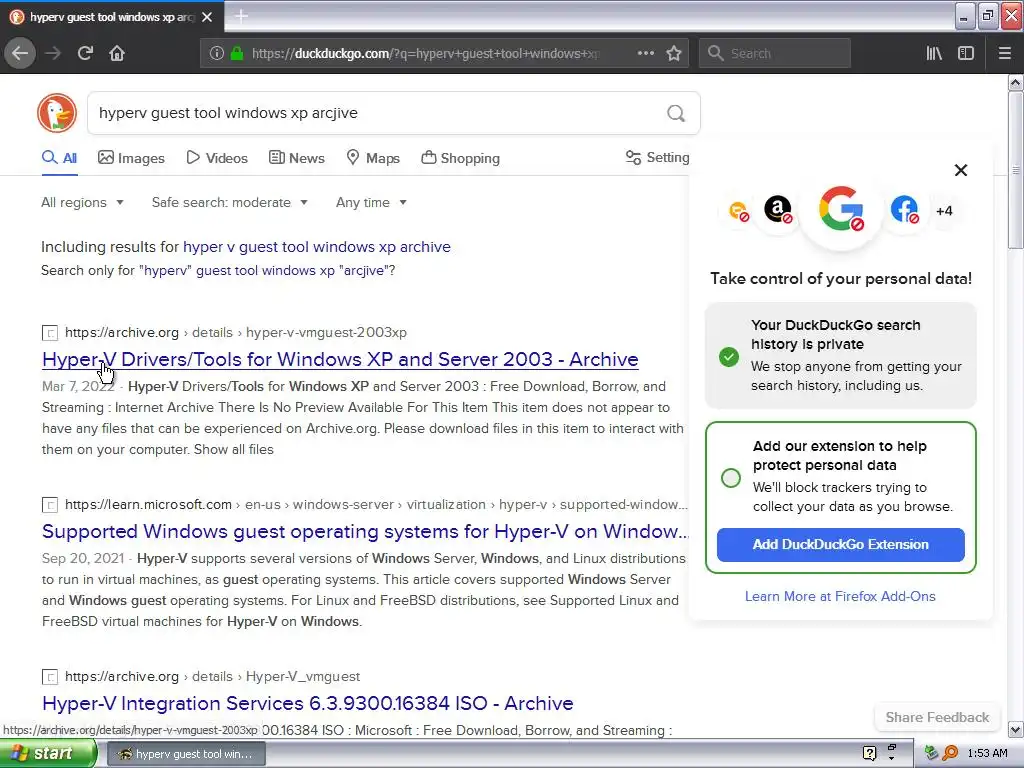
Task: Click the scrollbar down arrow
Action: (x=1015, y=729)
